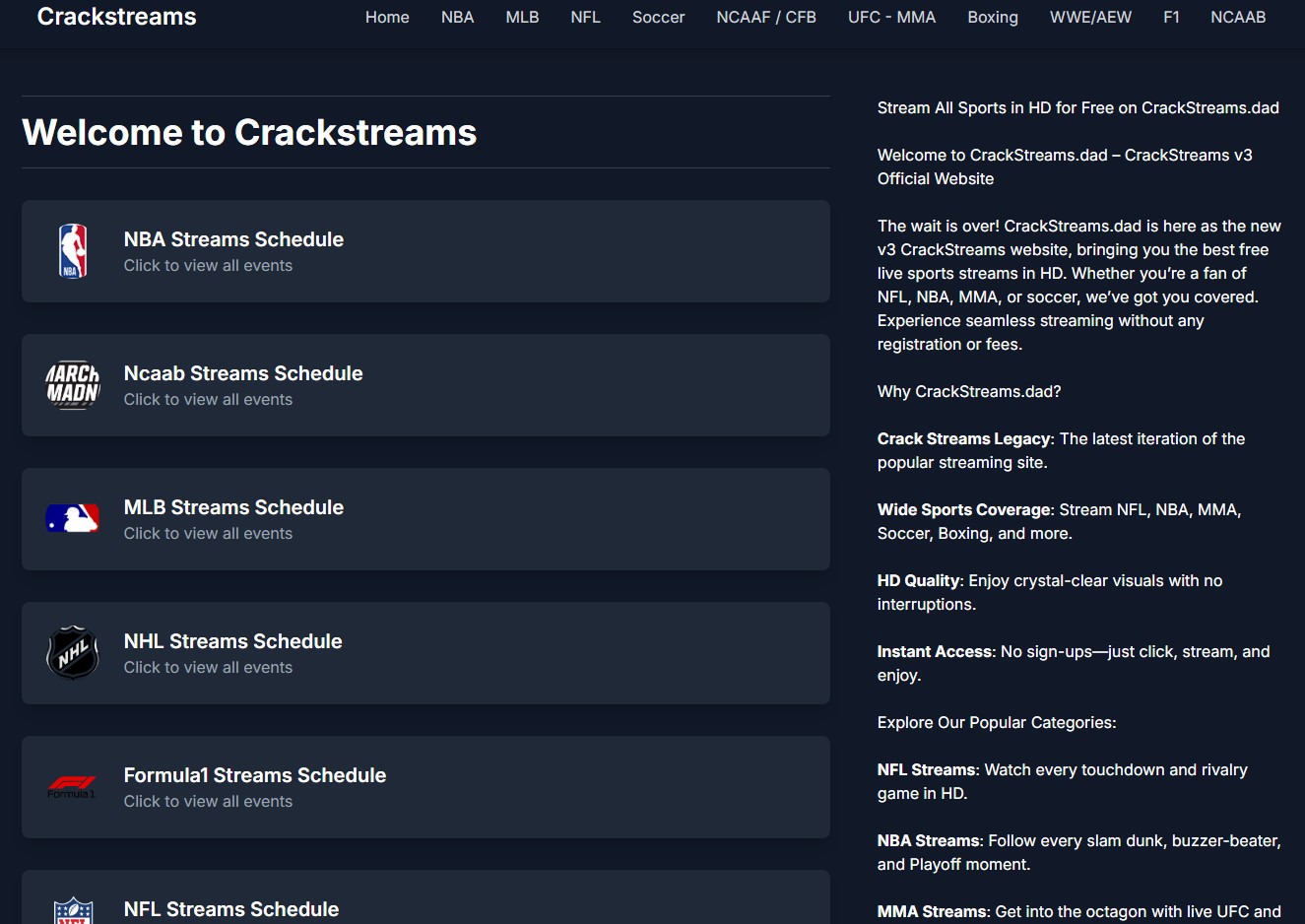This screenshot has width=1305, height=924.
Task: Click the 'HD Quality' bold text
Action: point(919,581)
